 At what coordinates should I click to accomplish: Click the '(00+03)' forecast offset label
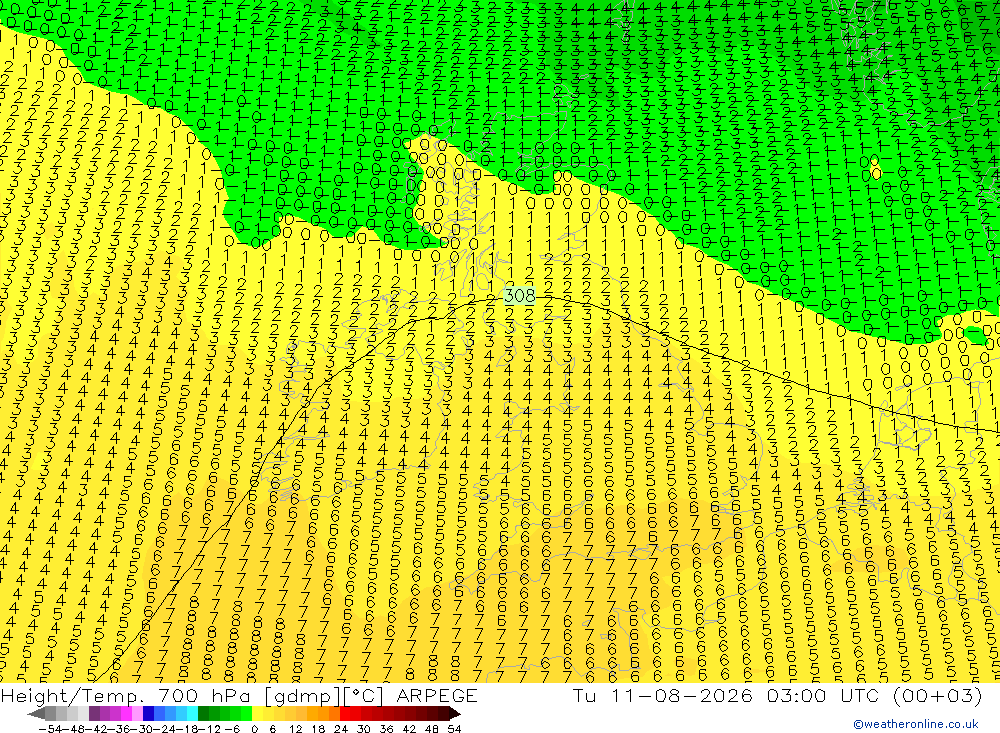pos(938,695)
